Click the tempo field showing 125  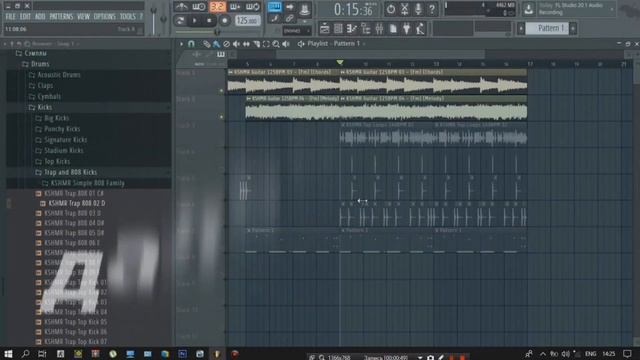coord(247,20)
